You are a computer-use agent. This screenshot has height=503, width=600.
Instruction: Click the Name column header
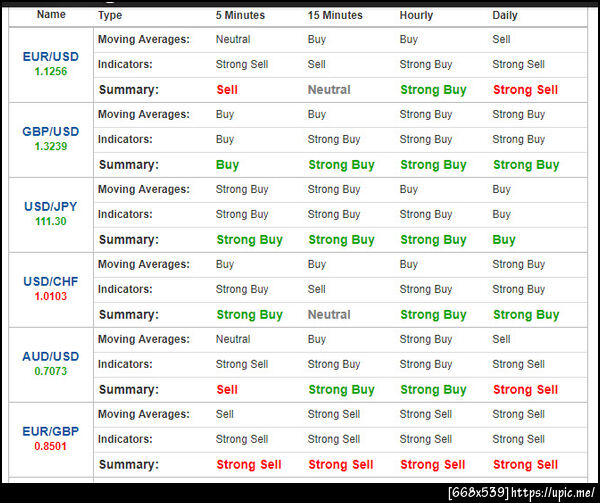(51, 15)
